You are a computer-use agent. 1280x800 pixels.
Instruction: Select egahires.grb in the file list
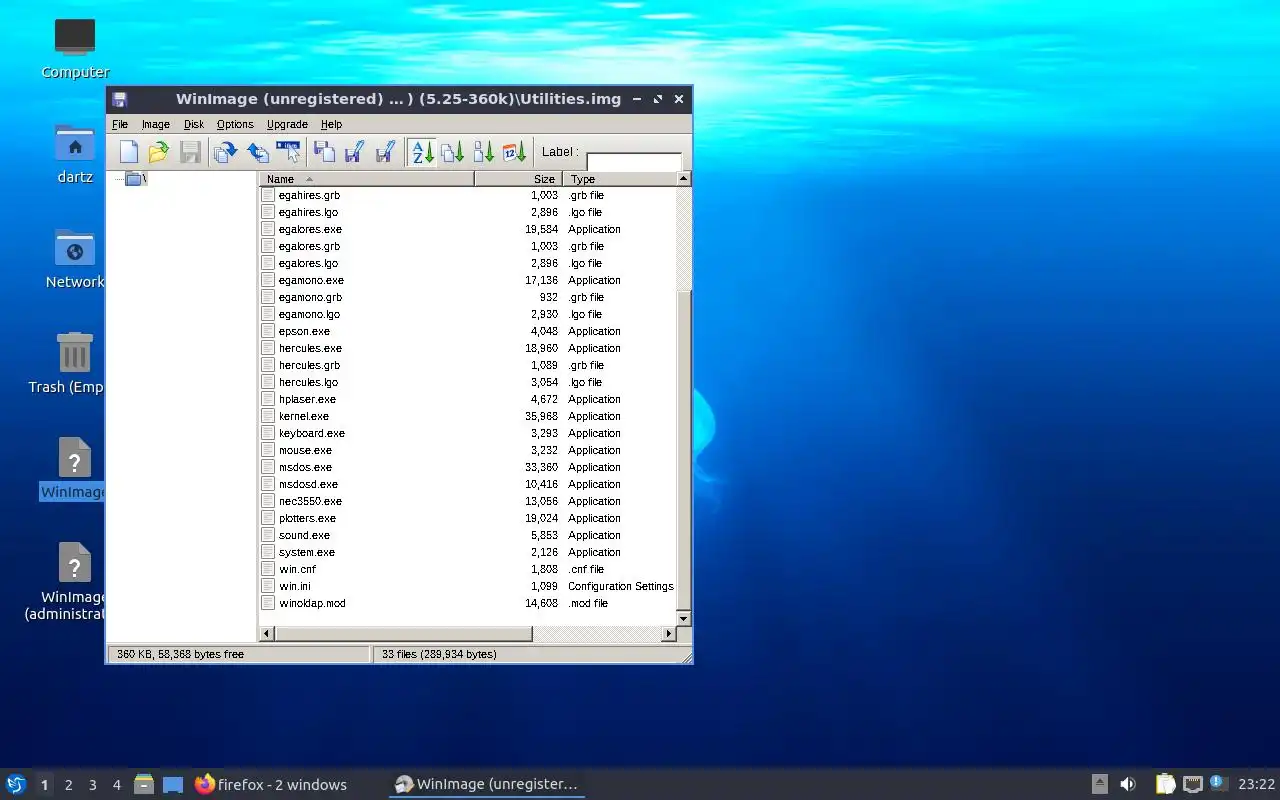point(309,195)
